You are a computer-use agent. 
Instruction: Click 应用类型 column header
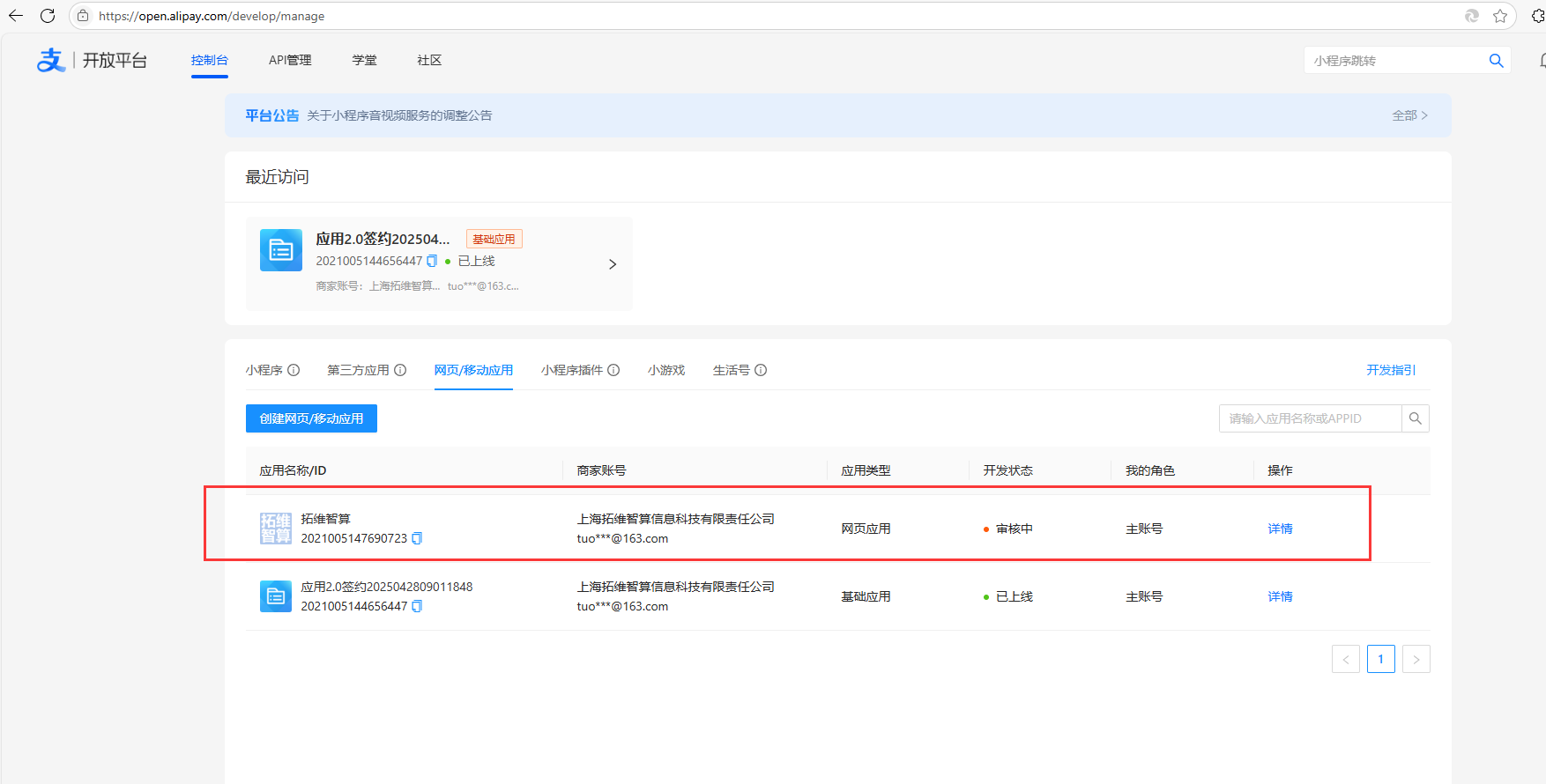coord(866,470)
